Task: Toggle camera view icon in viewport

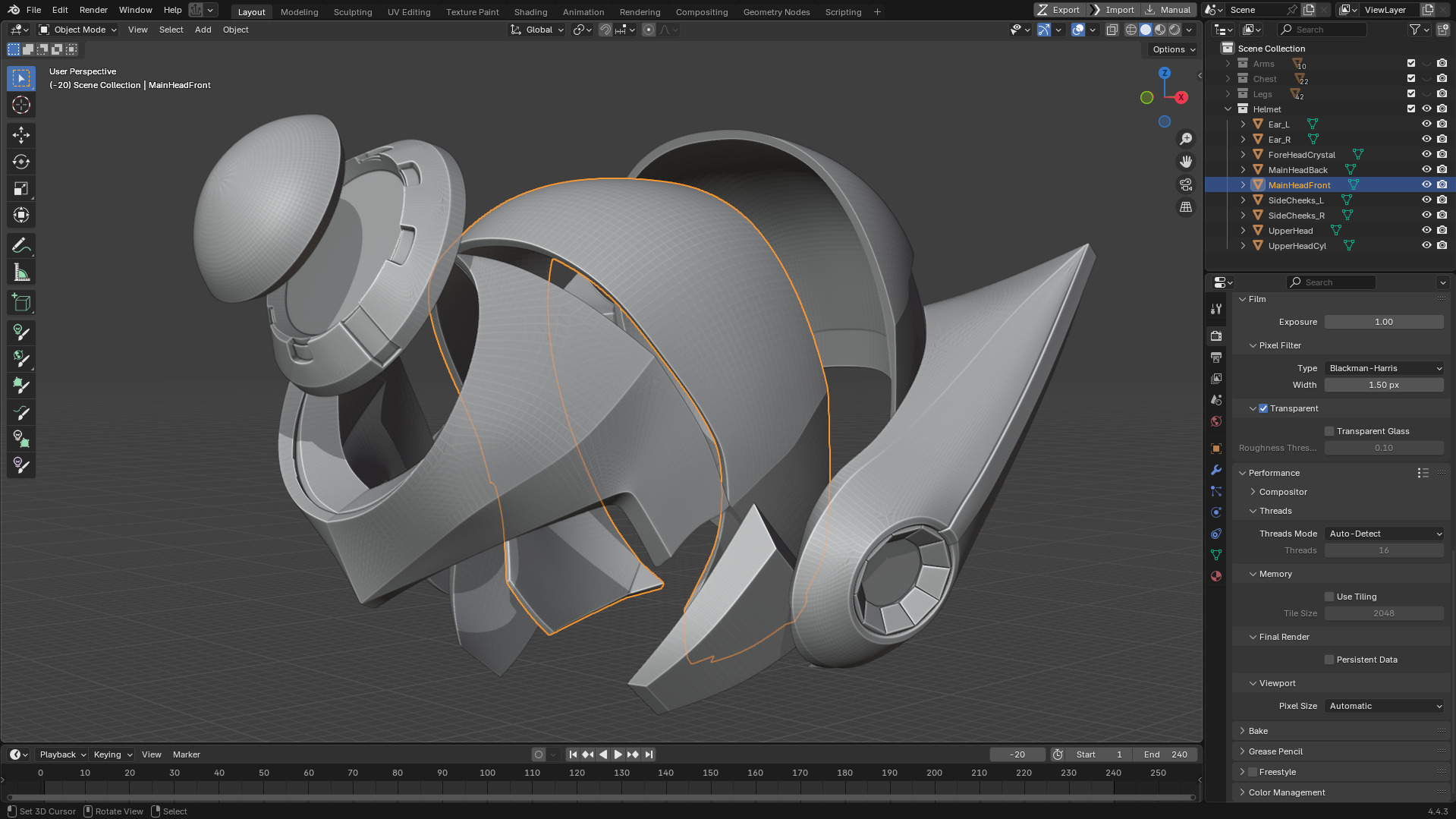Action: [x=1185, y=184]
